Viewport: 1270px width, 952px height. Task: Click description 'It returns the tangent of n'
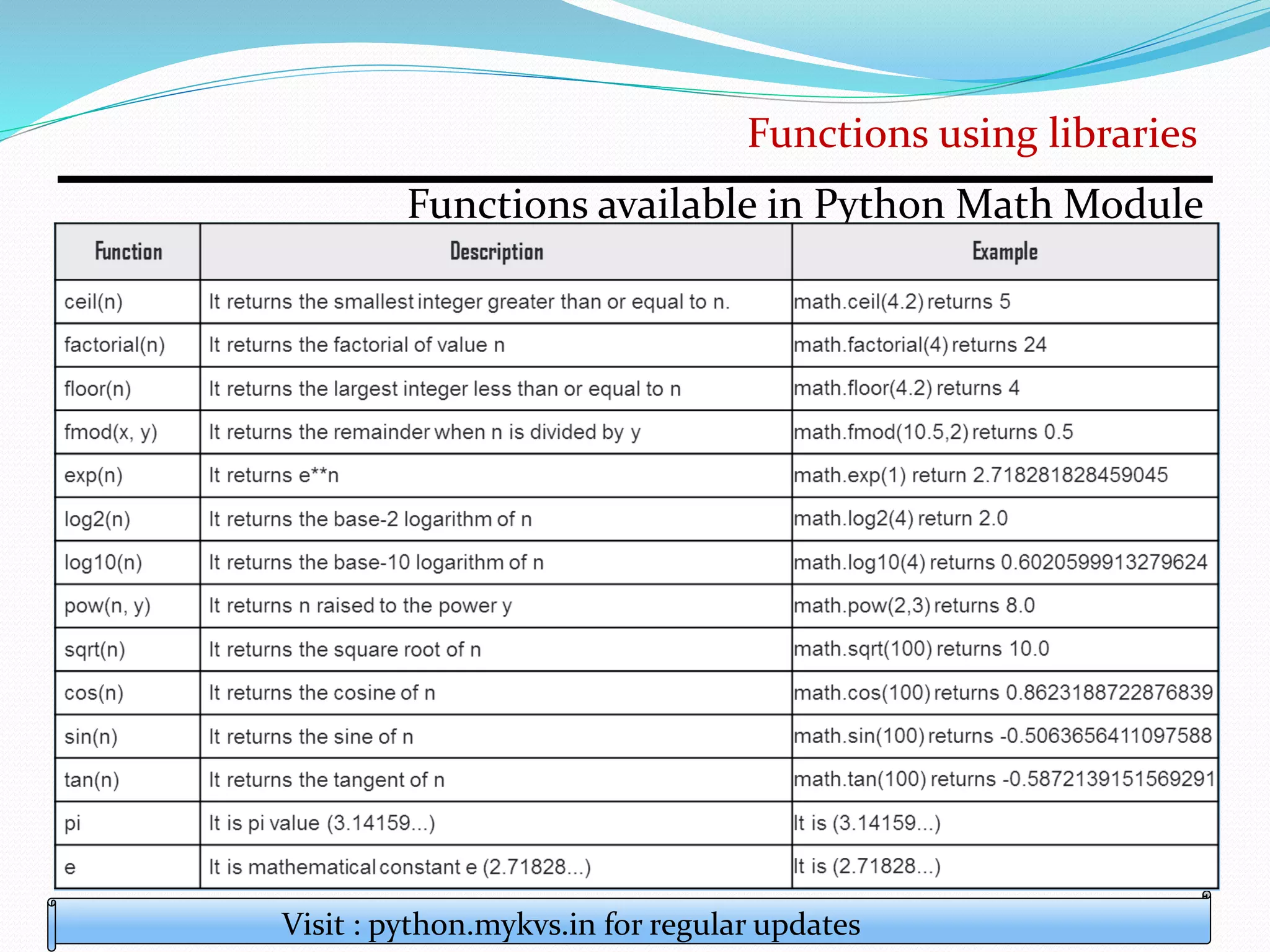click(327, 780)
